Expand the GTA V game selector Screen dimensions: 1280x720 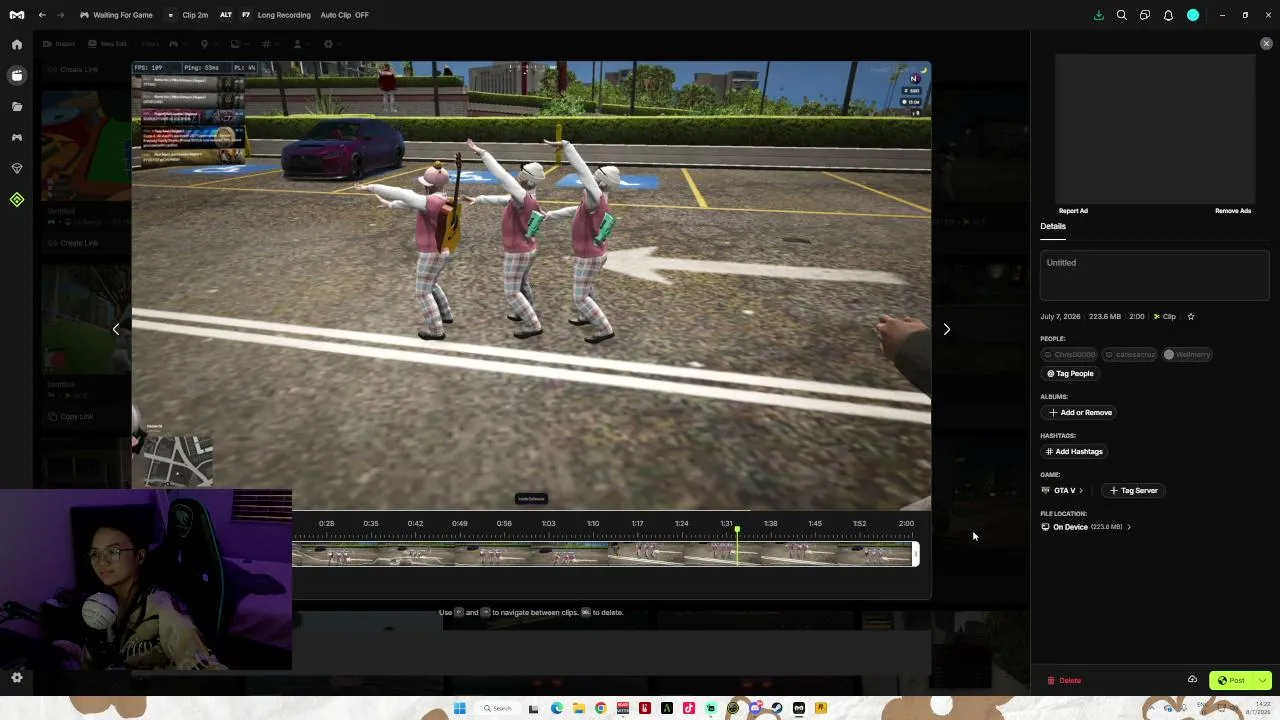[1062, 491]
